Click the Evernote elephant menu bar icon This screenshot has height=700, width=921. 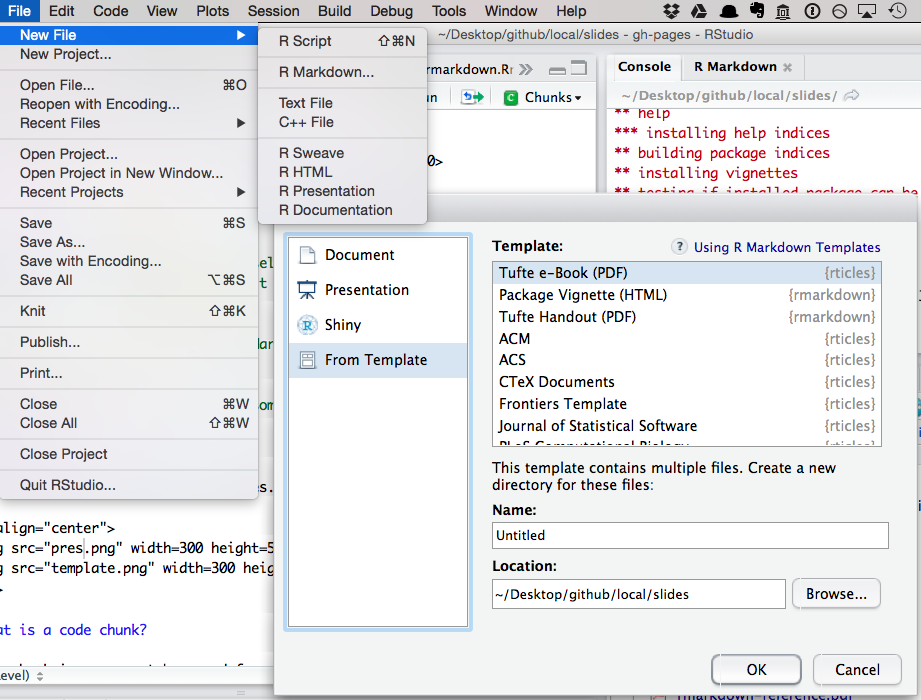[x=757, y=11]
